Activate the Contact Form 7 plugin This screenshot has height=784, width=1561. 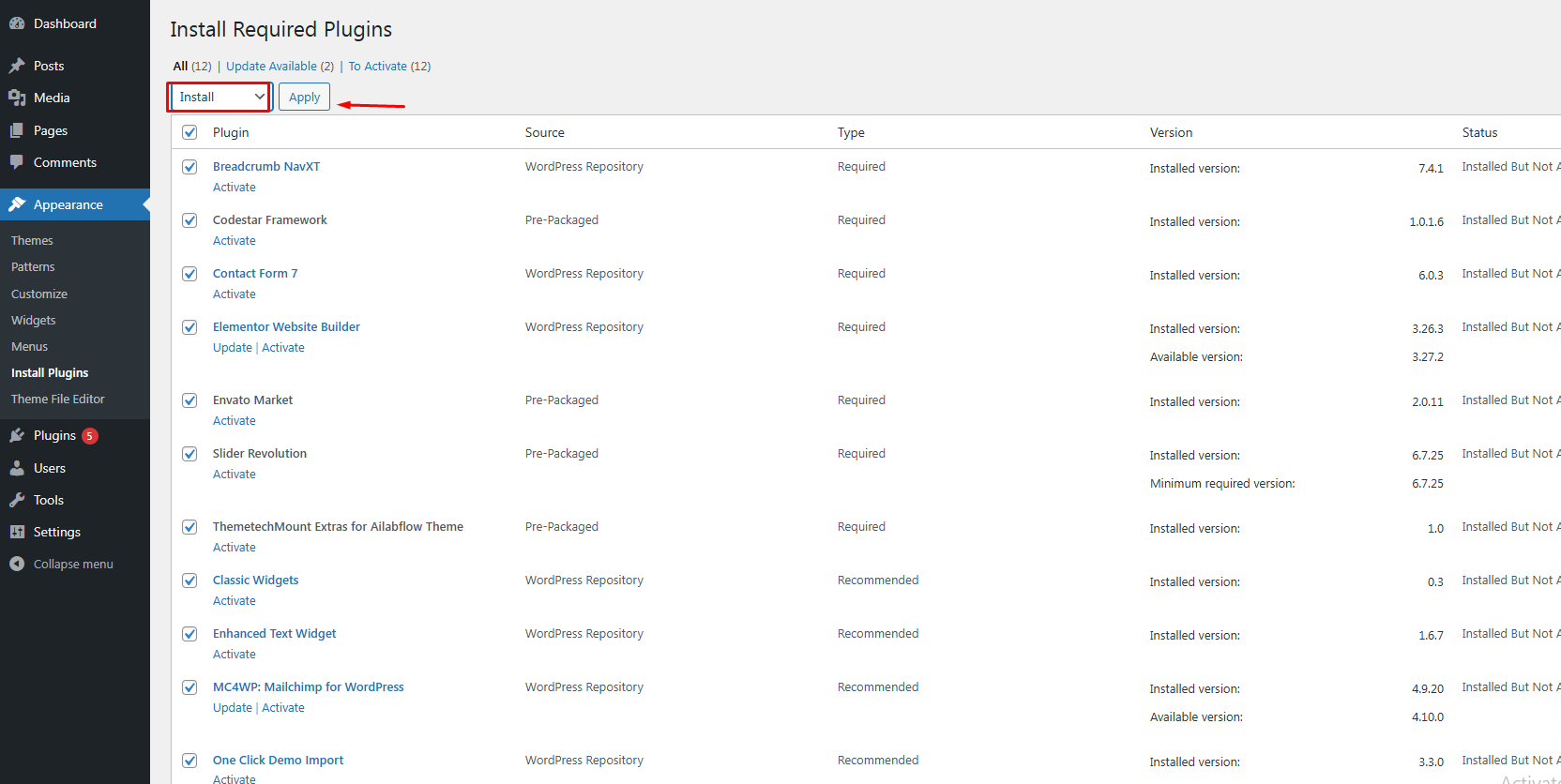[x=235, y=294]
